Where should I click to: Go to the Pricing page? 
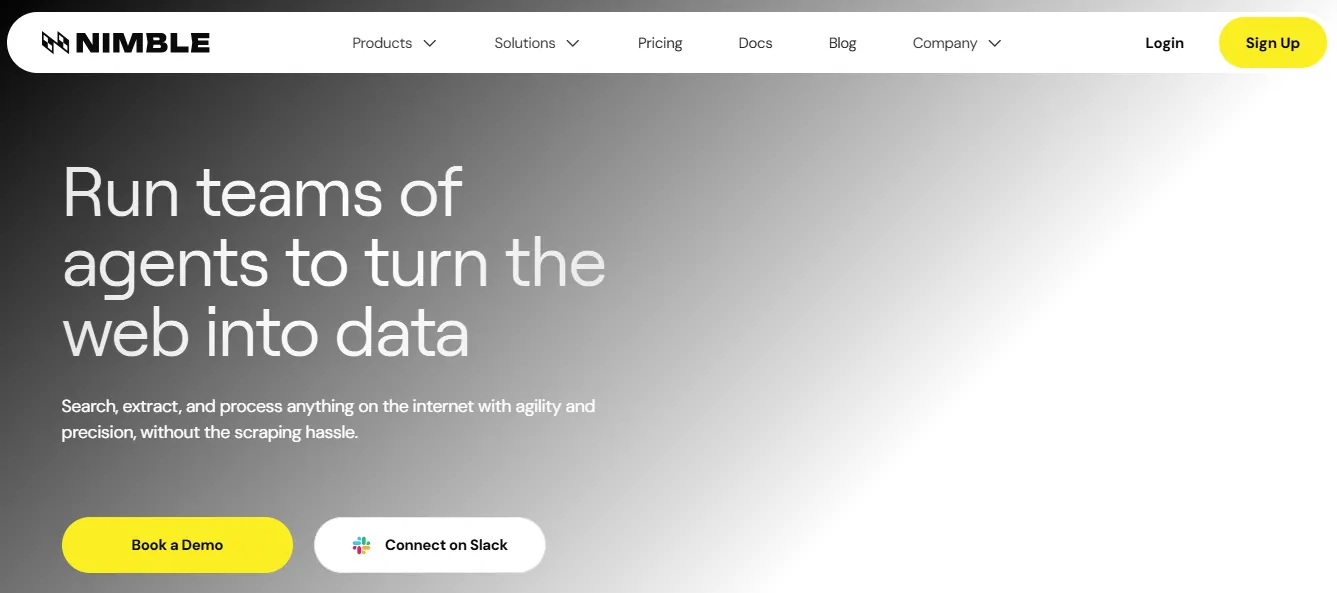(660, 43)
